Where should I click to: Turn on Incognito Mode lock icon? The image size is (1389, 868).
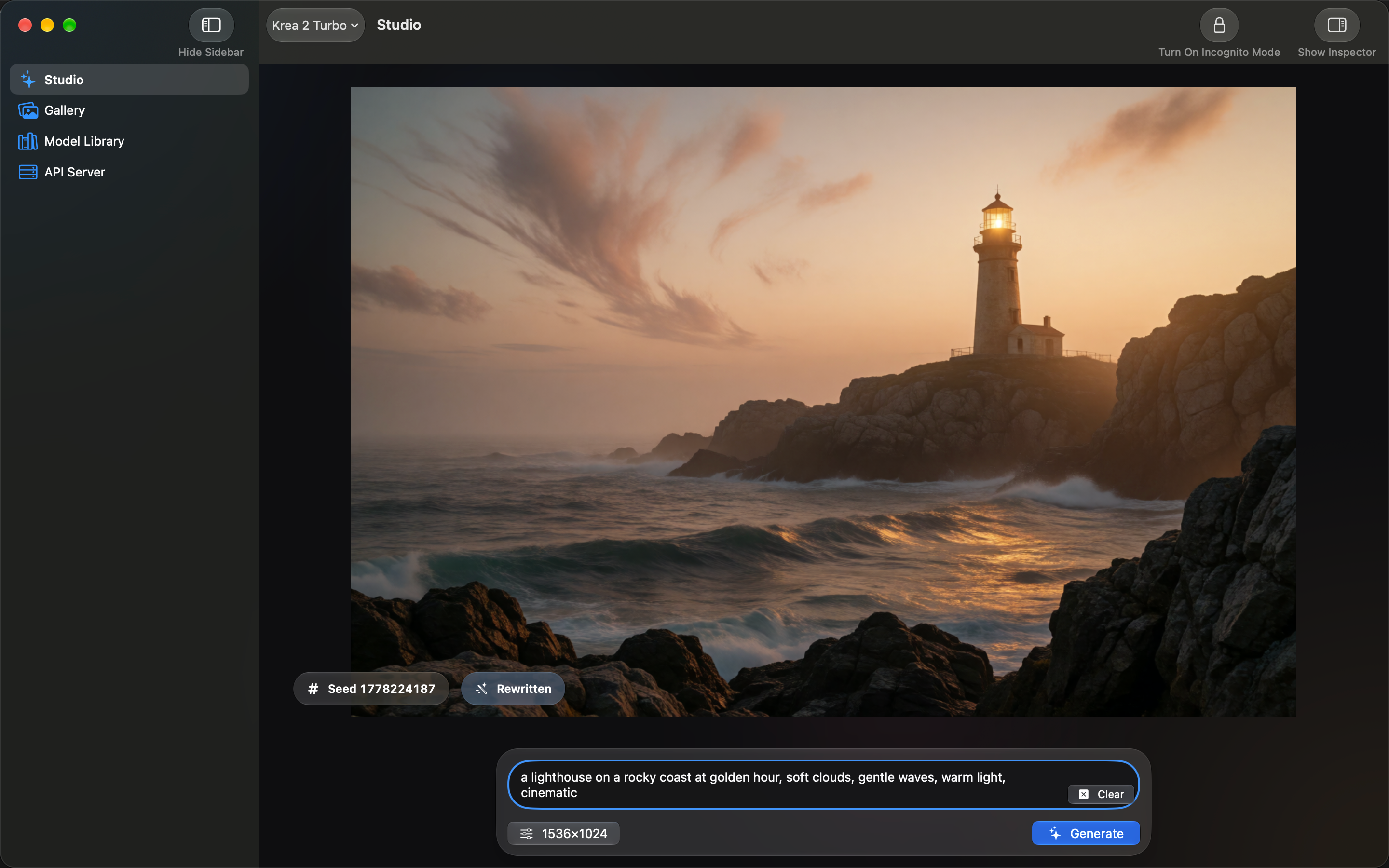(x=1219, y=25)
